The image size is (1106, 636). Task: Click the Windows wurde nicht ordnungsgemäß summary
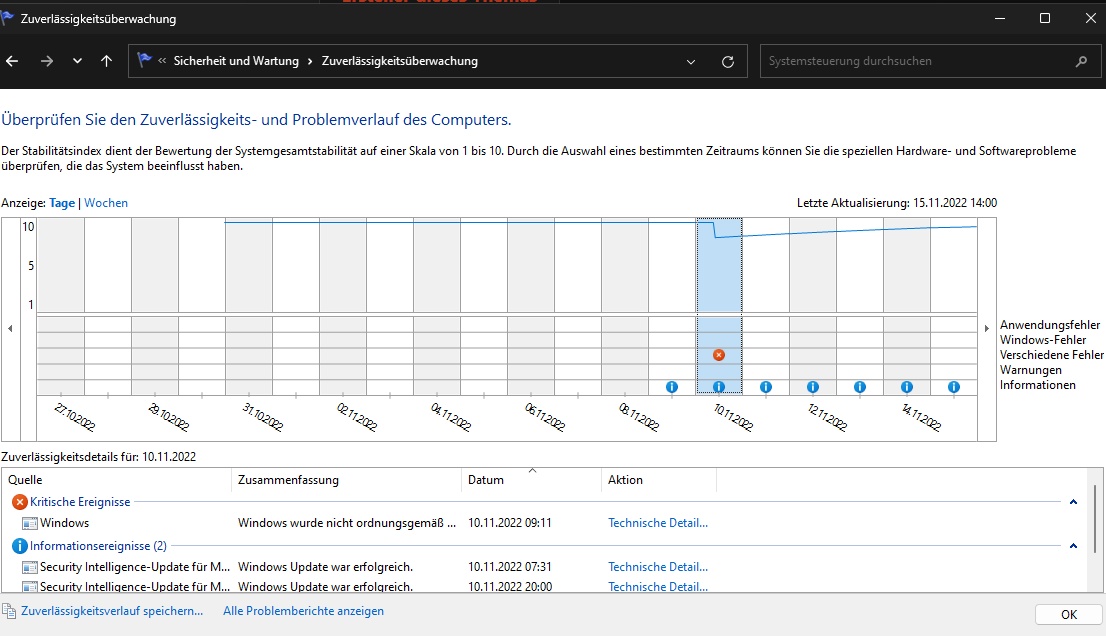(347, 523)
